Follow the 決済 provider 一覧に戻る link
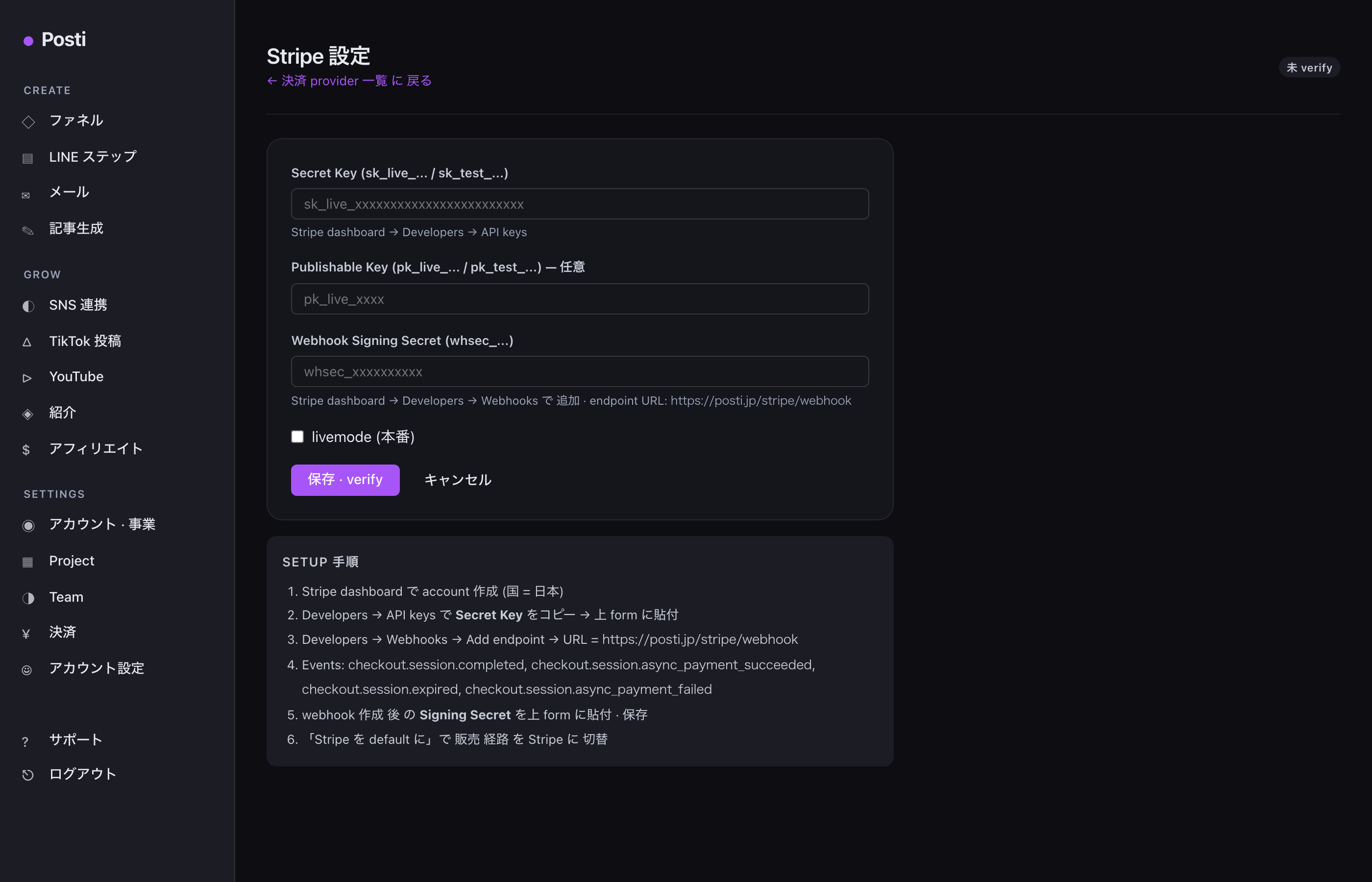Viewport: 1372px width, 882px height. pos(349,81)
